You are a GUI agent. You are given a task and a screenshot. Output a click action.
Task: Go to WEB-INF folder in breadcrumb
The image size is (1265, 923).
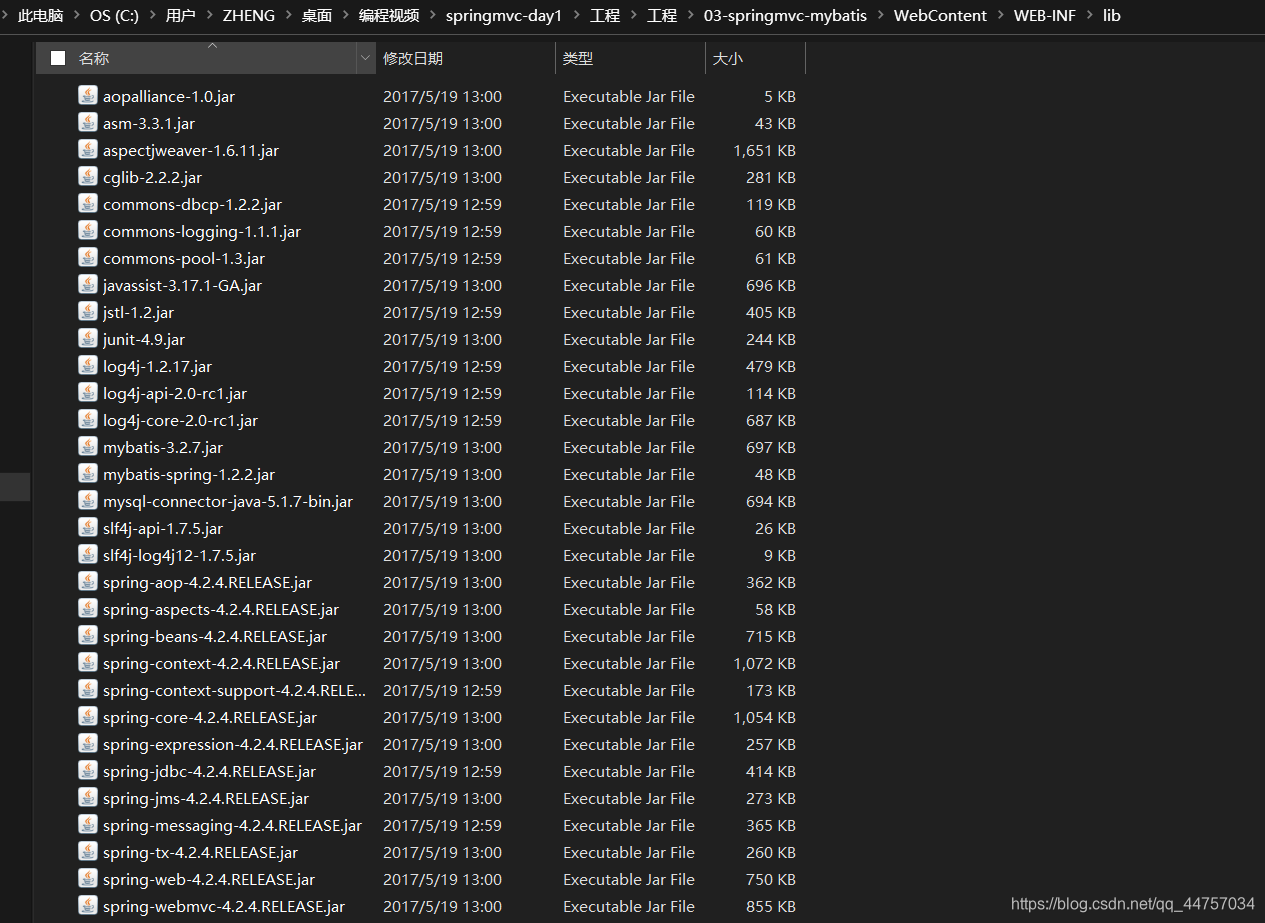tap(1044, 15)
